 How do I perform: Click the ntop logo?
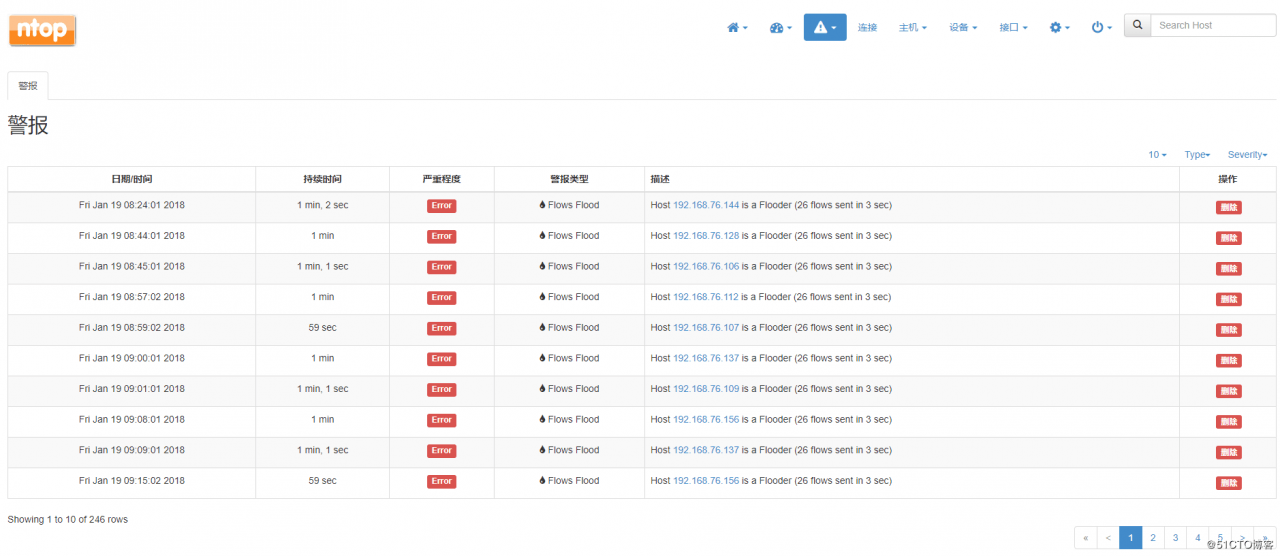tap(43, 29)
